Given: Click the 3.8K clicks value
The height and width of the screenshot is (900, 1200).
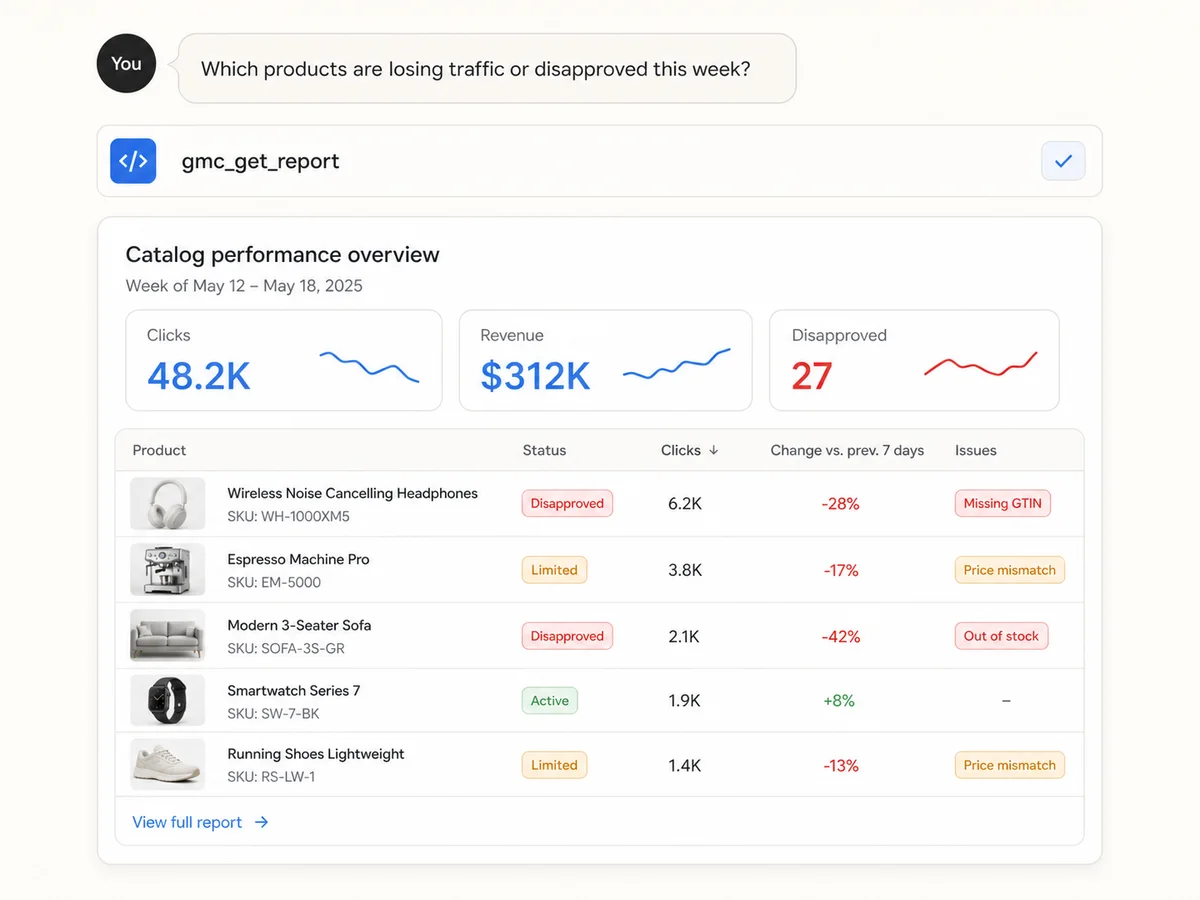Looking at the screenshot, I should tap(685, 570).
